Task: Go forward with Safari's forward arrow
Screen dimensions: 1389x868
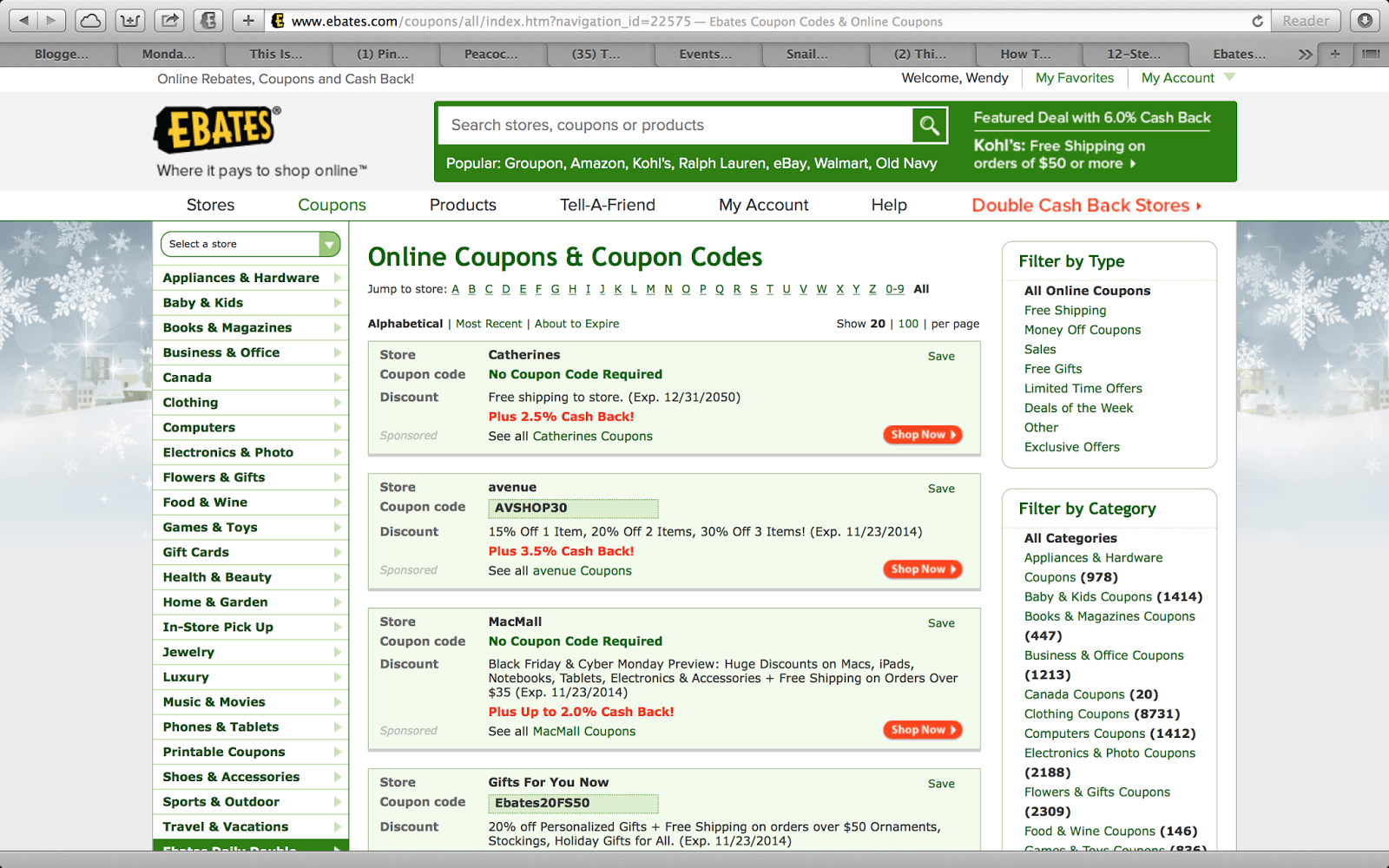Action: click(51, 20)
